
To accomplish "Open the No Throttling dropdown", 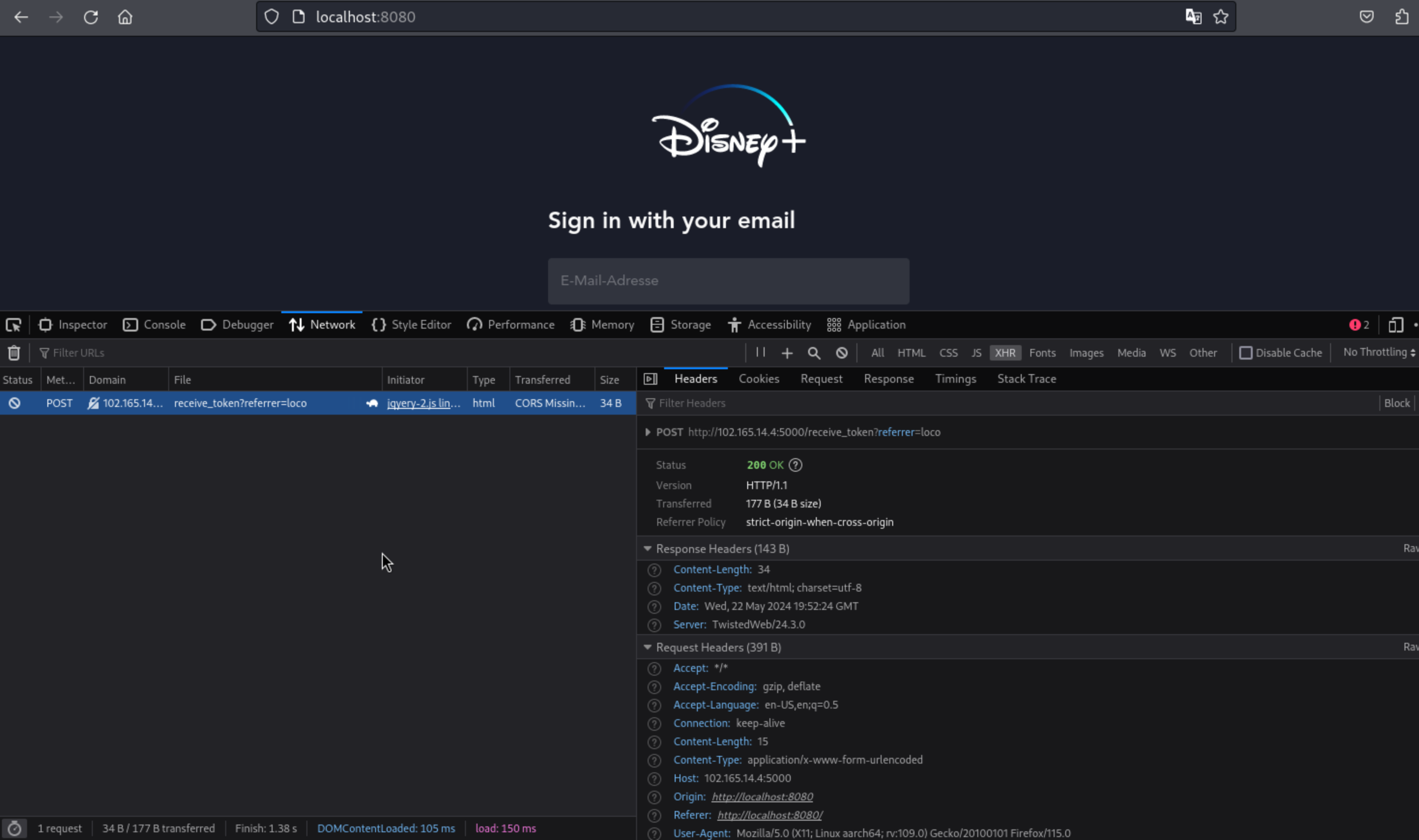I will 1379,352.
